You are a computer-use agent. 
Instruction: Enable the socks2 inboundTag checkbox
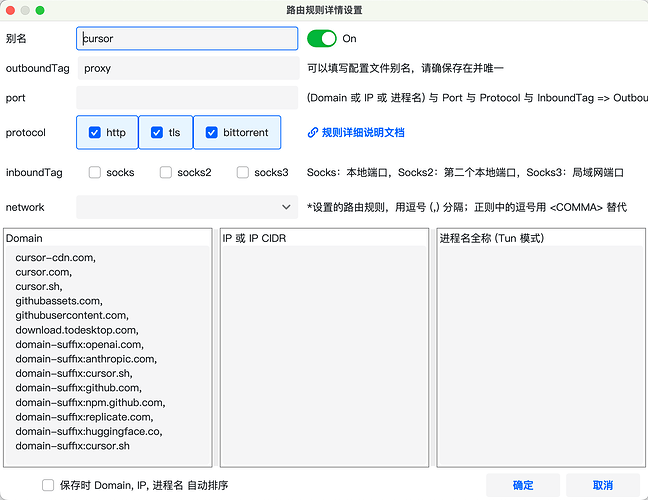click(166, 172)
